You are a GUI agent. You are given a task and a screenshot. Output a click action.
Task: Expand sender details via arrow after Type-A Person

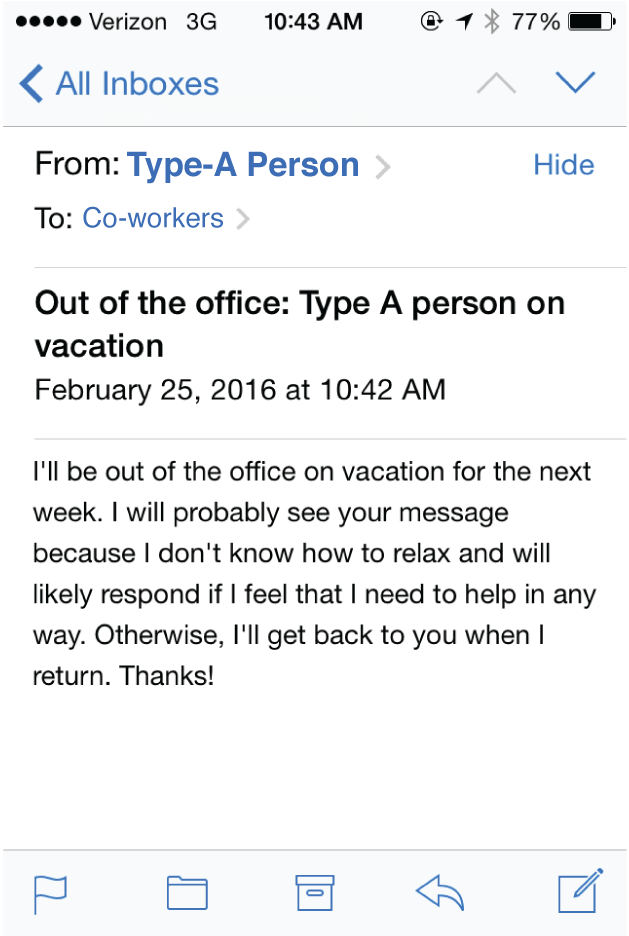point(383,167)
